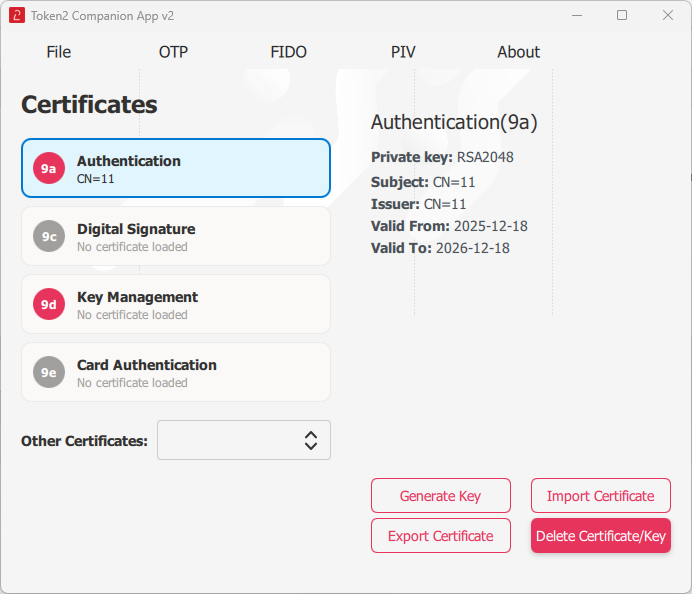The image size is (692, 594).
Task: Expand the Other Certificates dropdown
Action: coord(244,440)
